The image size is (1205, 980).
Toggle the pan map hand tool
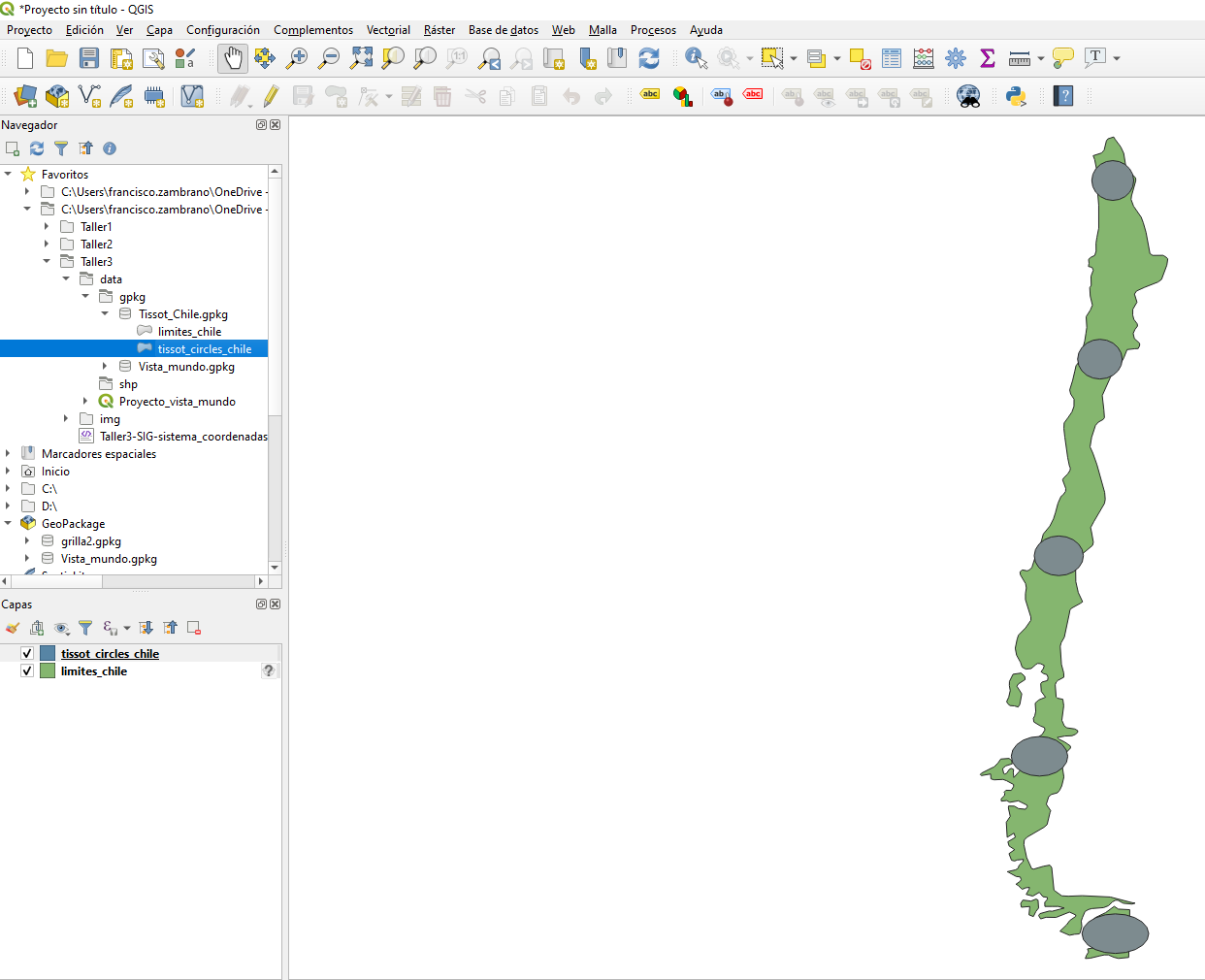233,58
